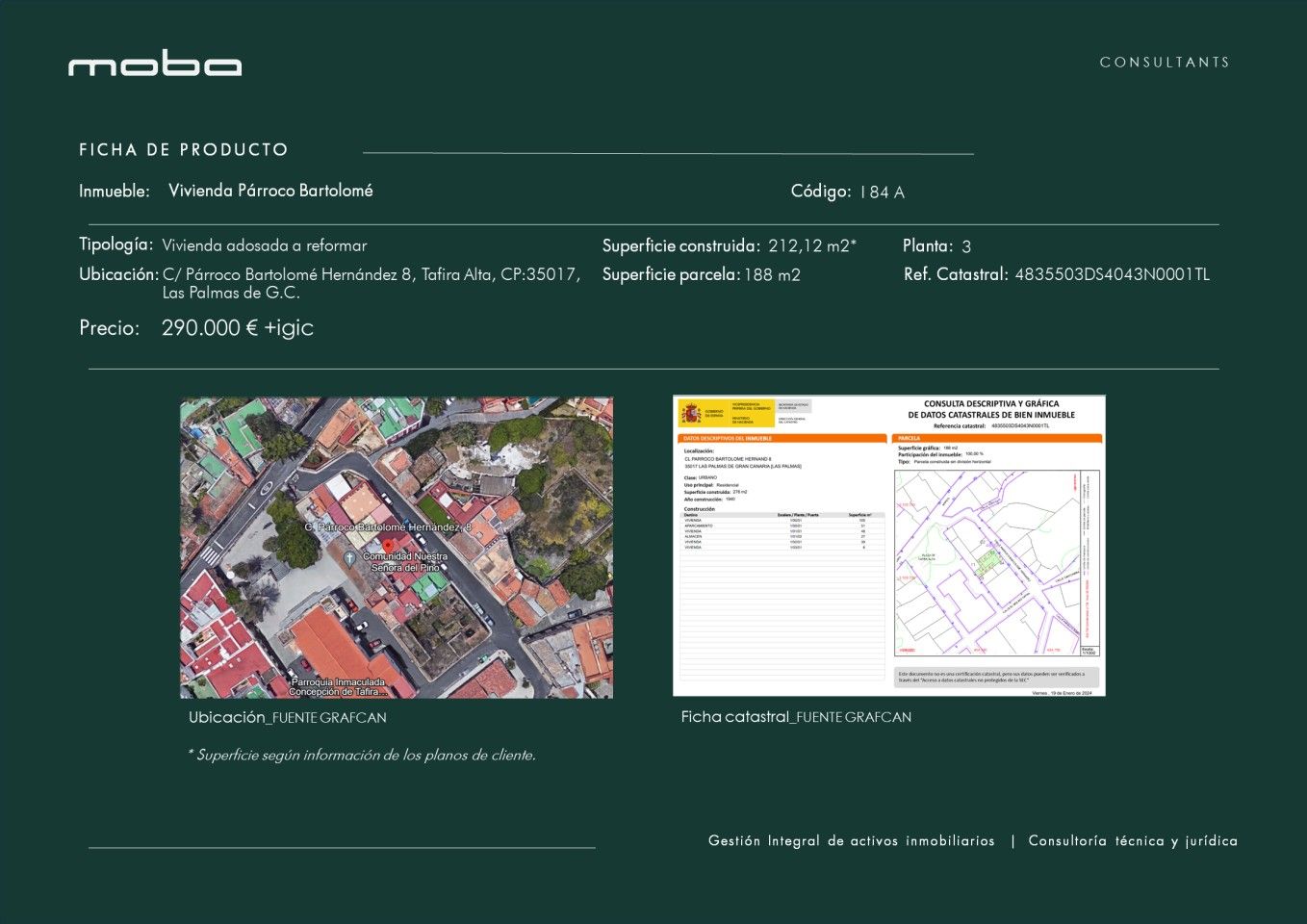Click the CONSULTANTS header text
This screenshot has width=1307, height=924.
click(1165, 63)
